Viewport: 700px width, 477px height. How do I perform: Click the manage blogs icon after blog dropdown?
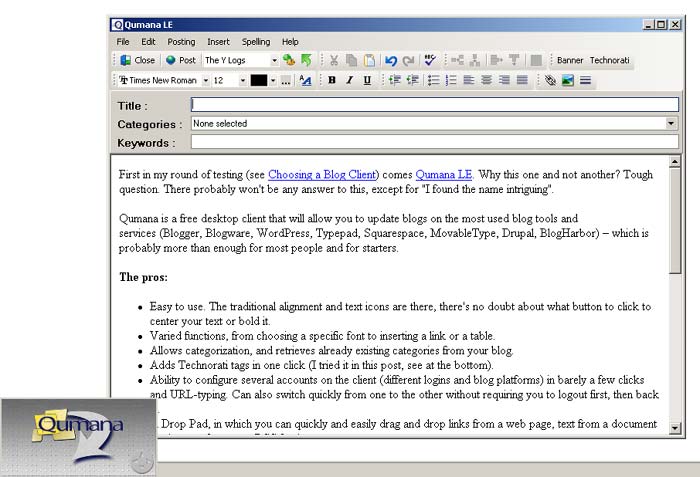pyautogui.click(x=289, y=60)
